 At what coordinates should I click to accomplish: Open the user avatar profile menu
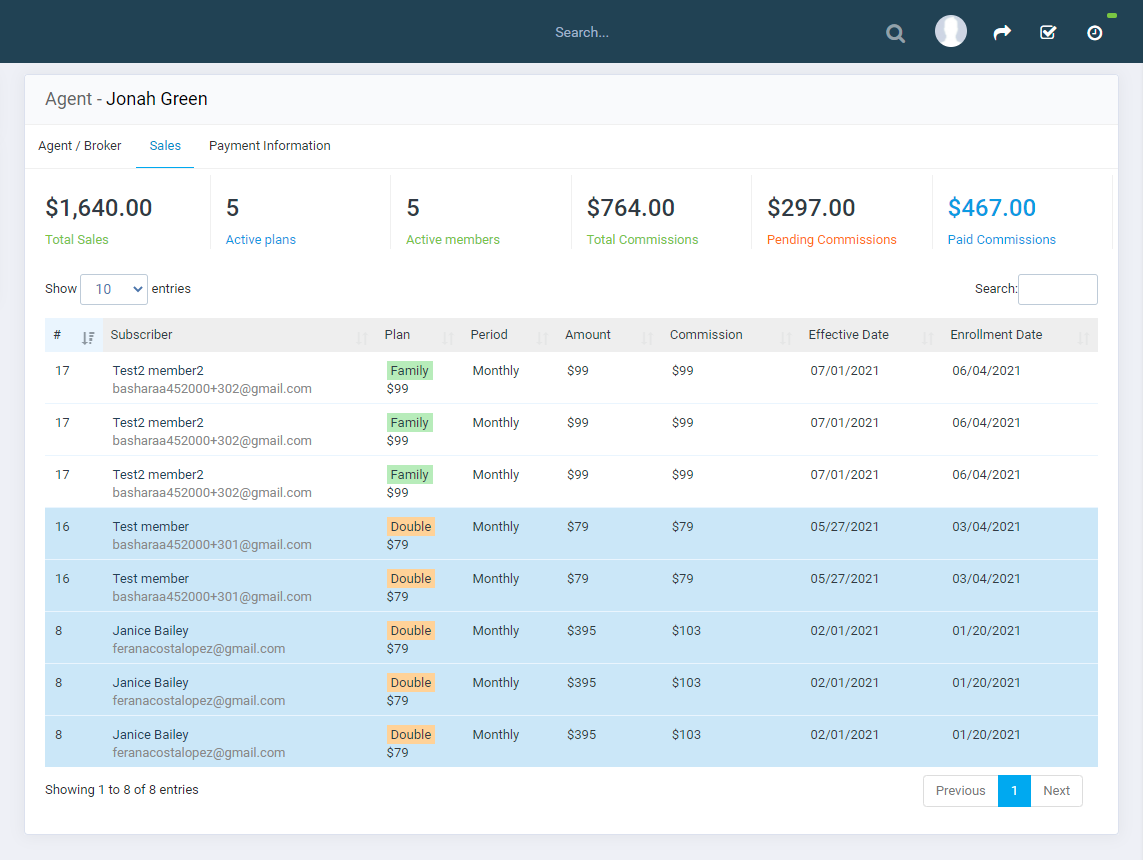[x=950, y=32]
